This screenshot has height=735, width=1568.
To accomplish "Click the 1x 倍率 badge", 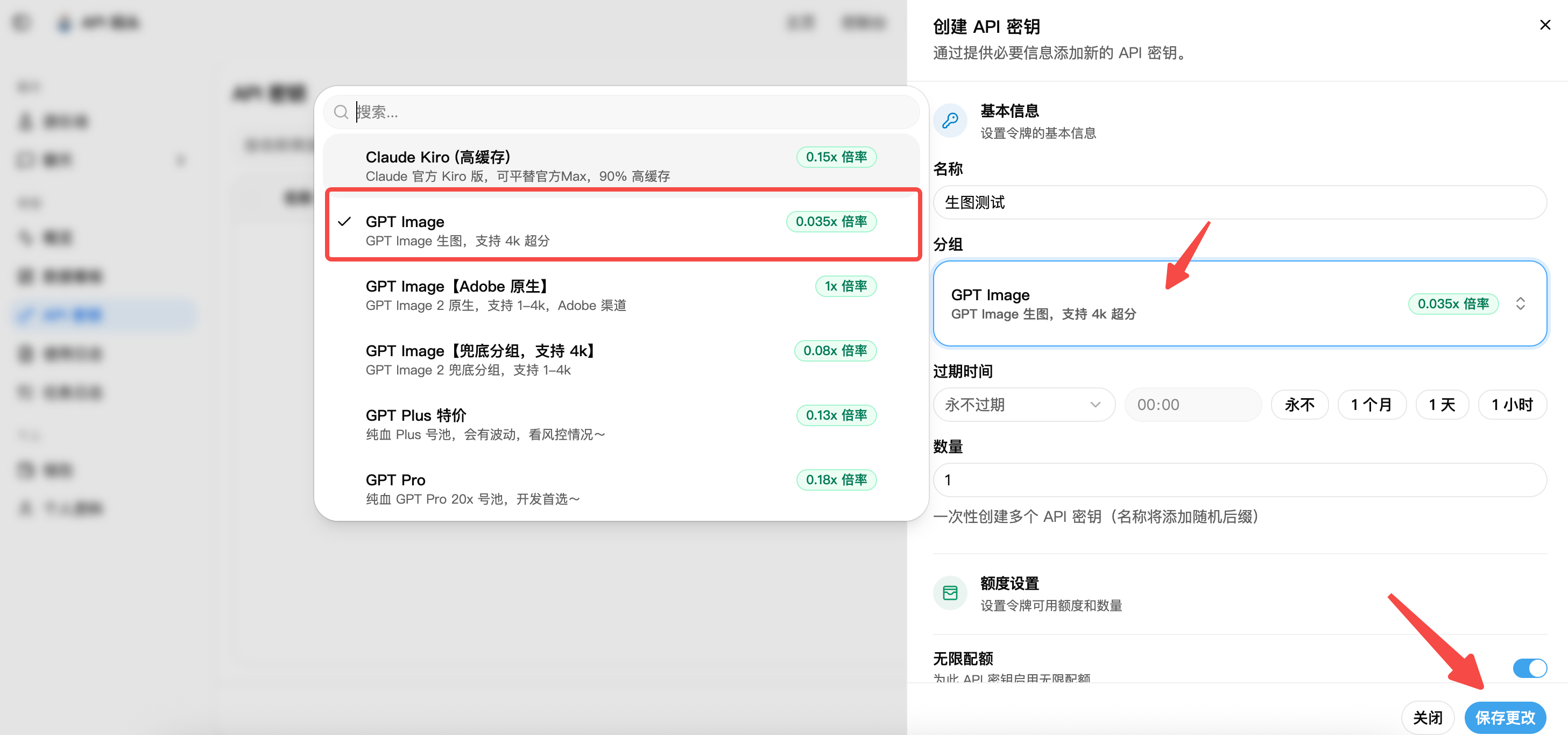I will 845,286.
